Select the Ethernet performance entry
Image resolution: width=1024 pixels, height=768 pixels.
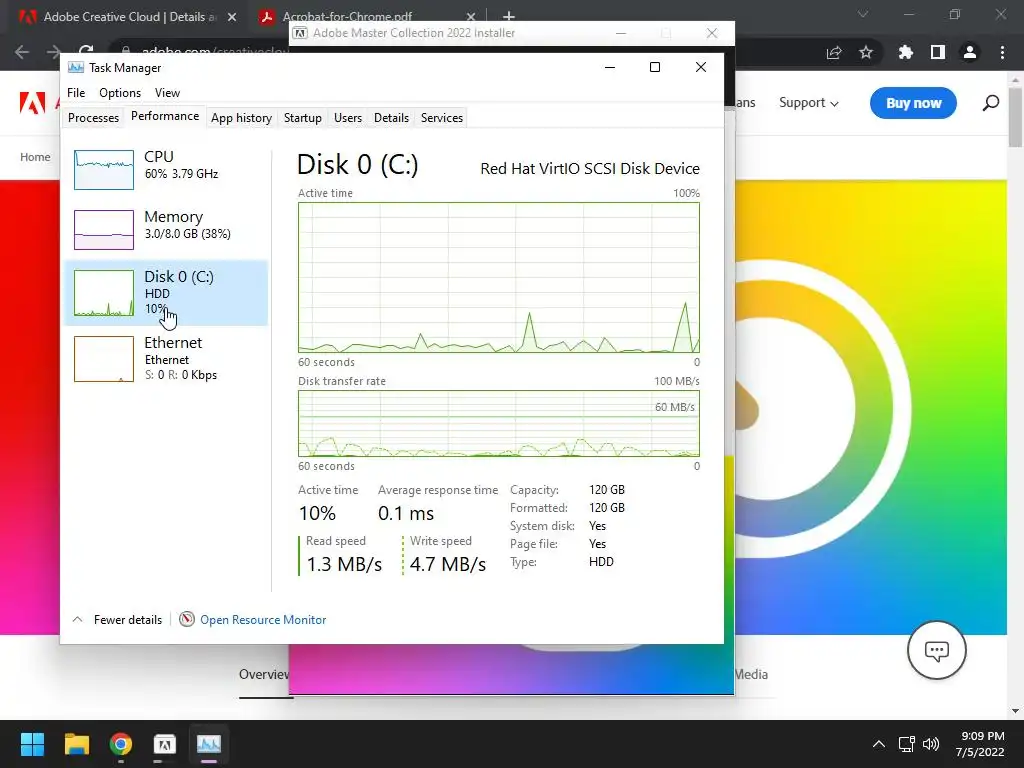pyautogui.click(x=166, y=358)
